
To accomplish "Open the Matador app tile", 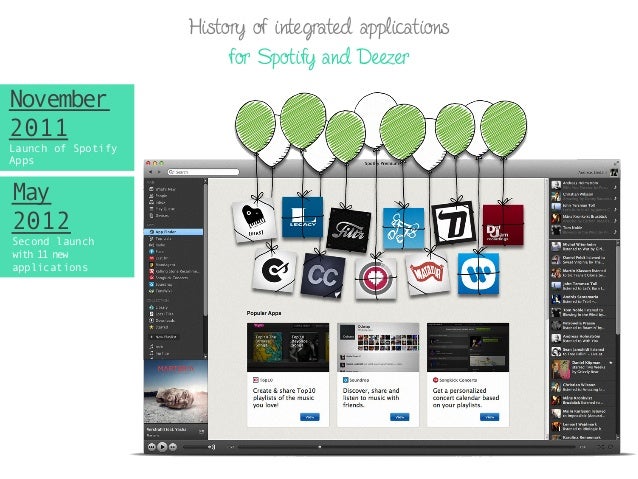I will tap(428, 273).
